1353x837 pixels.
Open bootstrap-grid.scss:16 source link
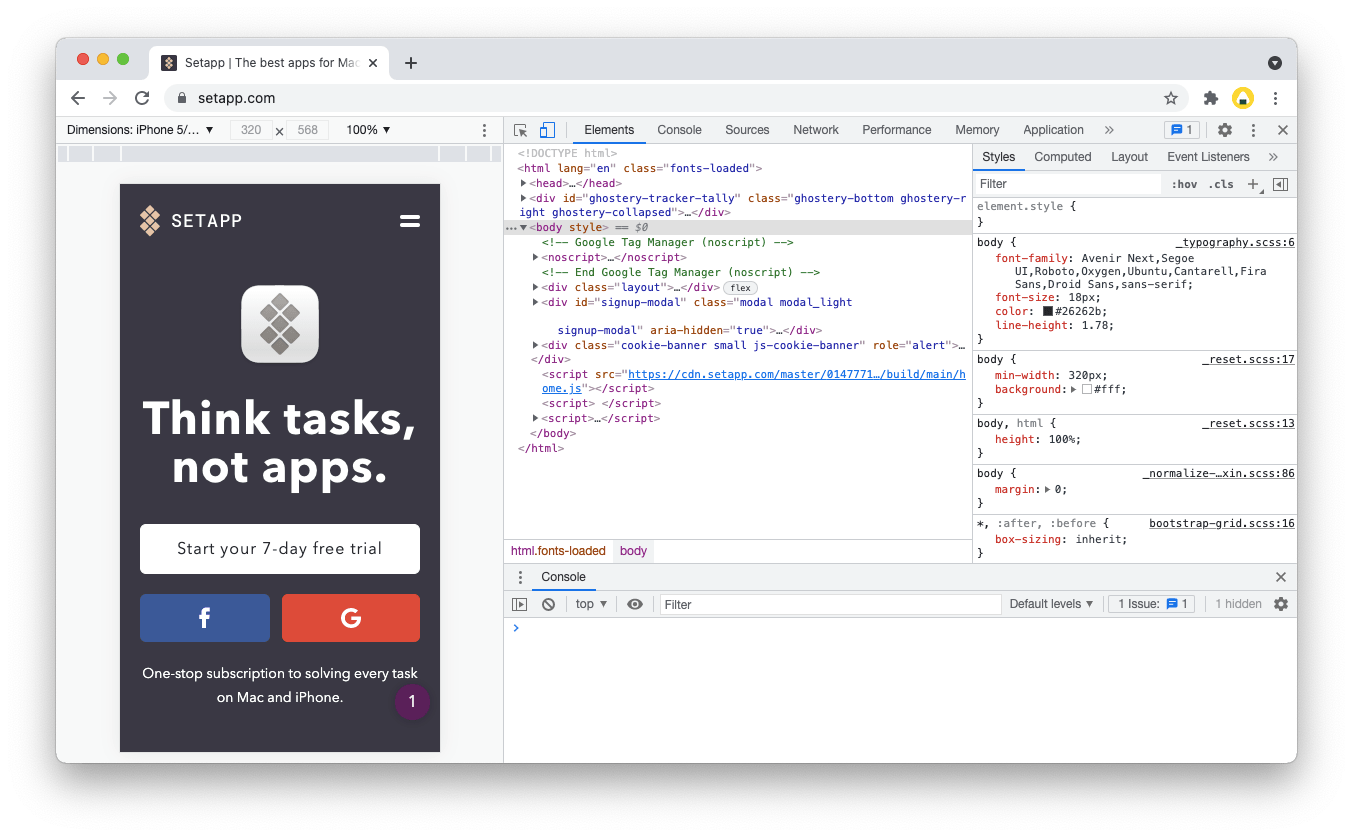(x=1222, y=524)
